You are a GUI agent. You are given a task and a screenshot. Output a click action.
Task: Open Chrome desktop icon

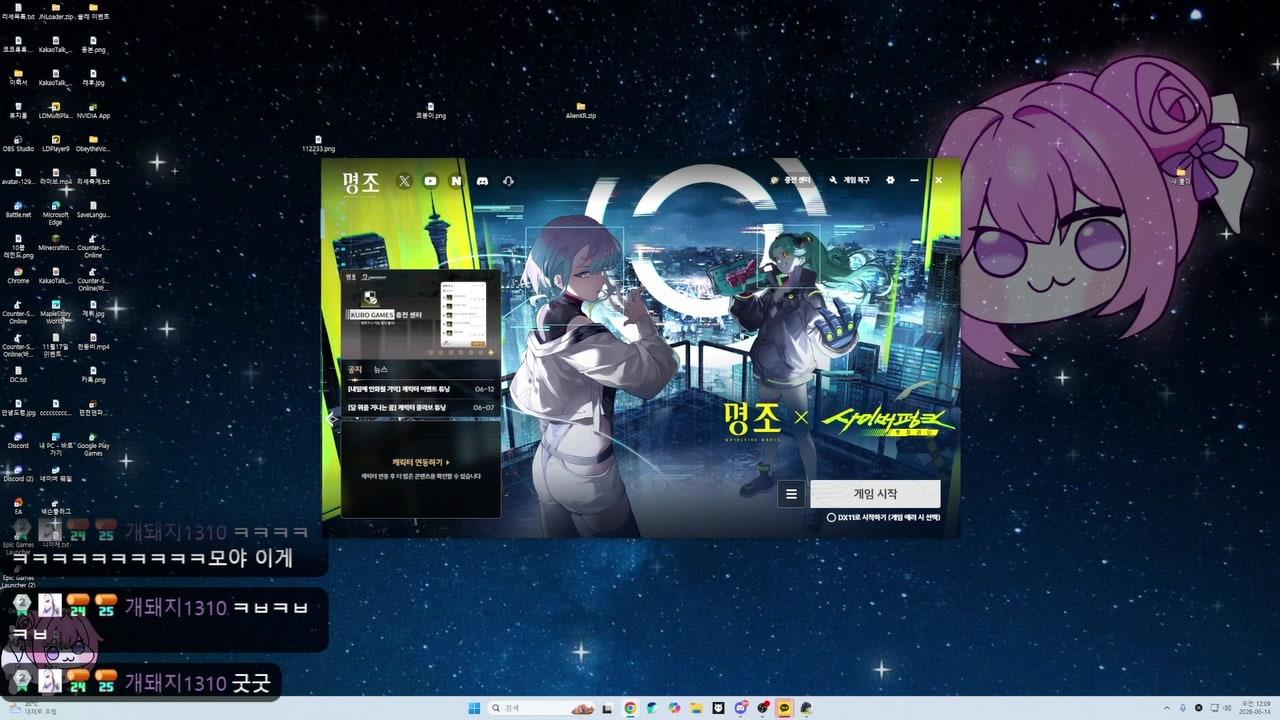pos(18,274)
